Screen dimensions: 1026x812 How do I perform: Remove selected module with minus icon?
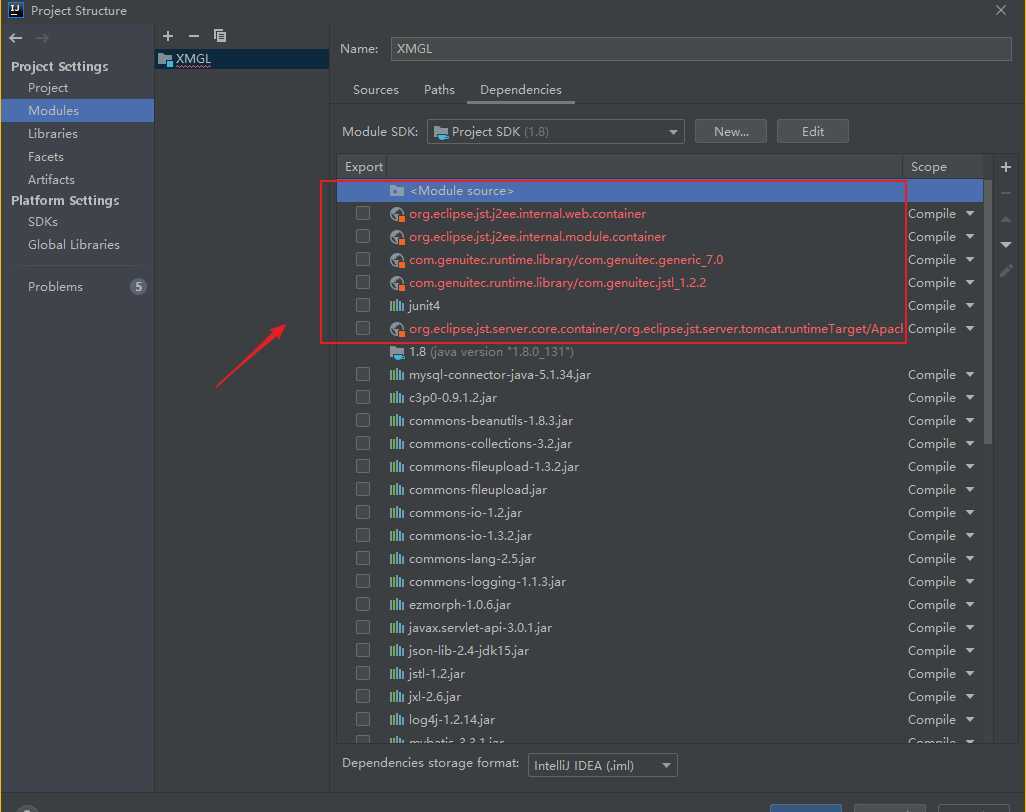tap(194, 36)
